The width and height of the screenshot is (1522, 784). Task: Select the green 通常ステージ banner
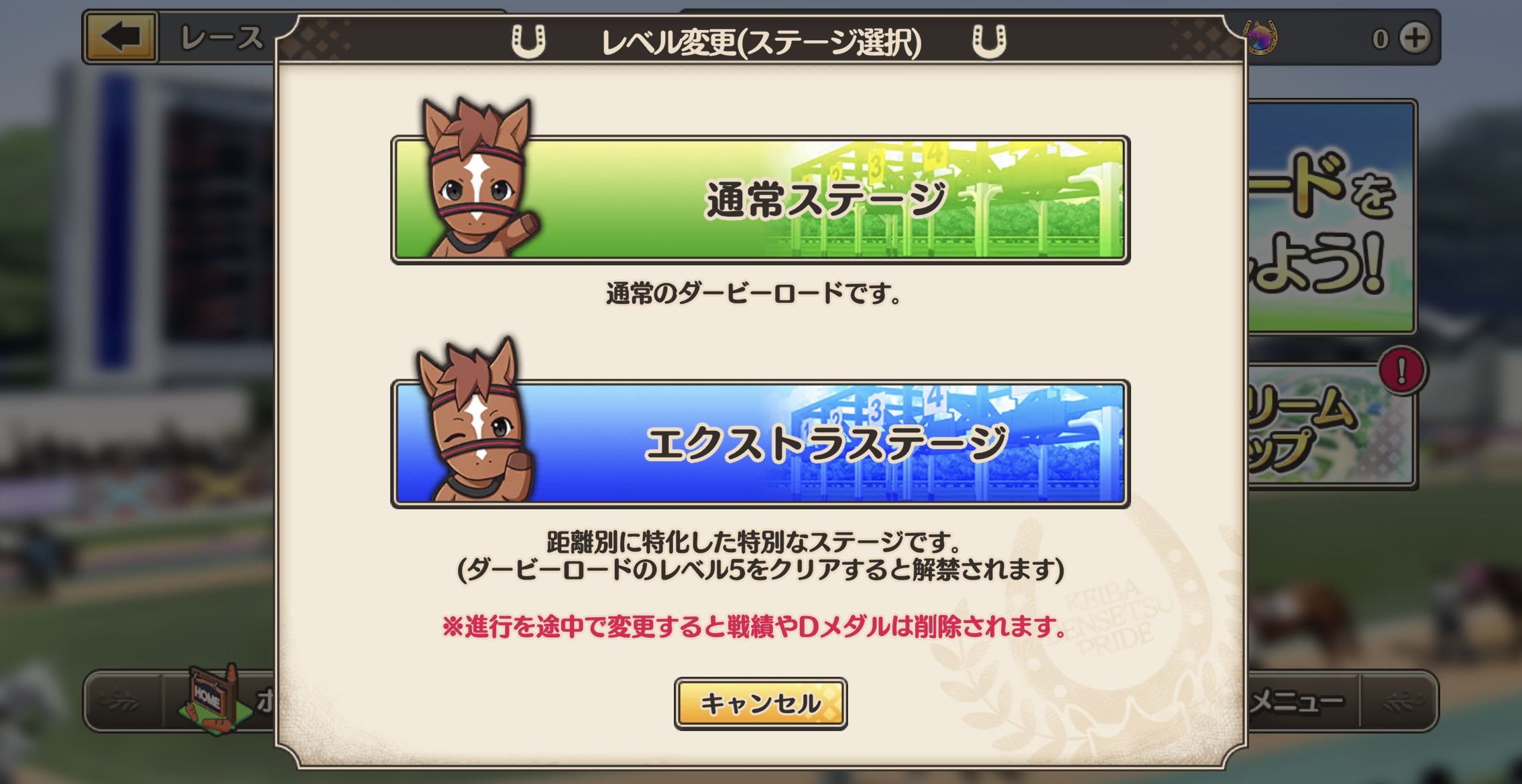click(760, 200)
